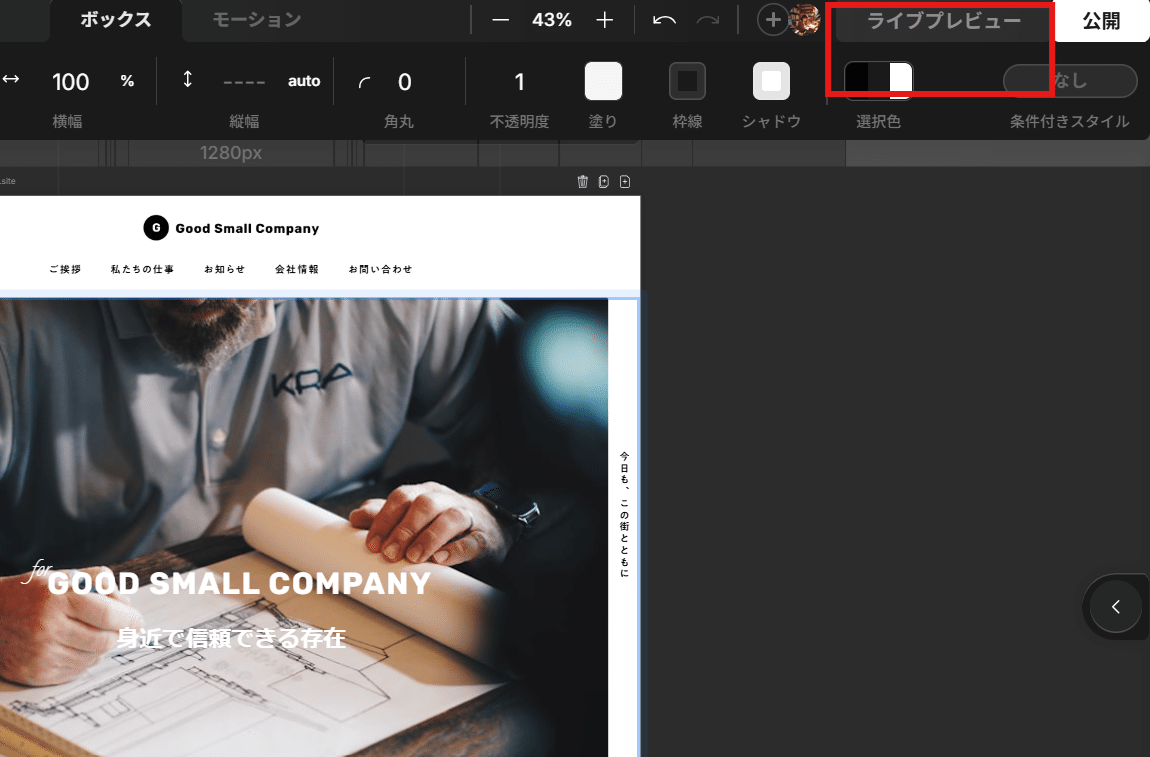Change the width unit percent sign

click(x=128, y=81)
